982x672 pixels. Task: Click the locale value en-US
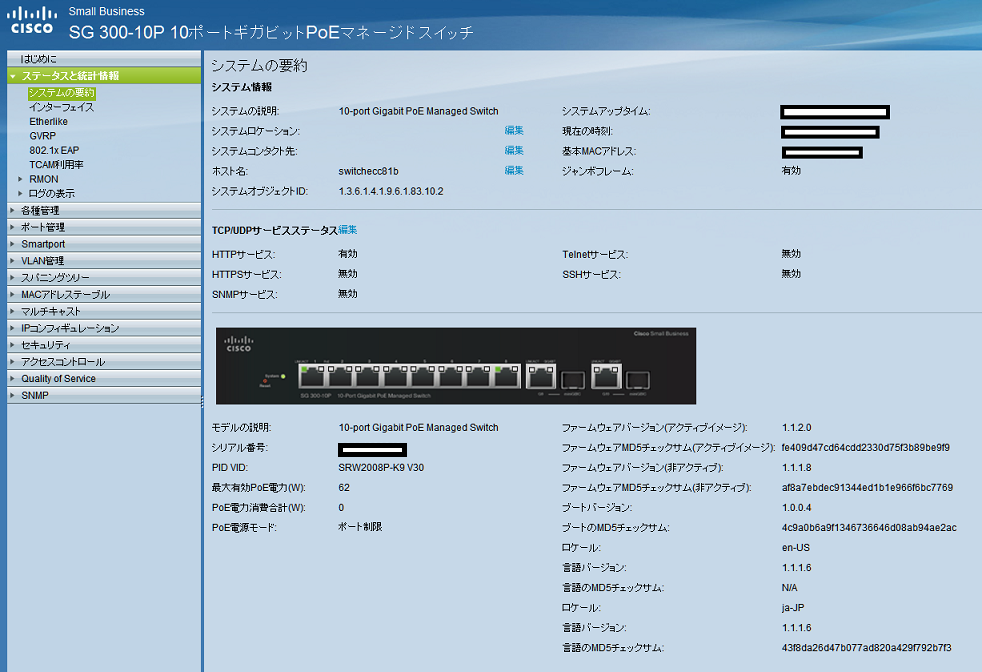795,547
